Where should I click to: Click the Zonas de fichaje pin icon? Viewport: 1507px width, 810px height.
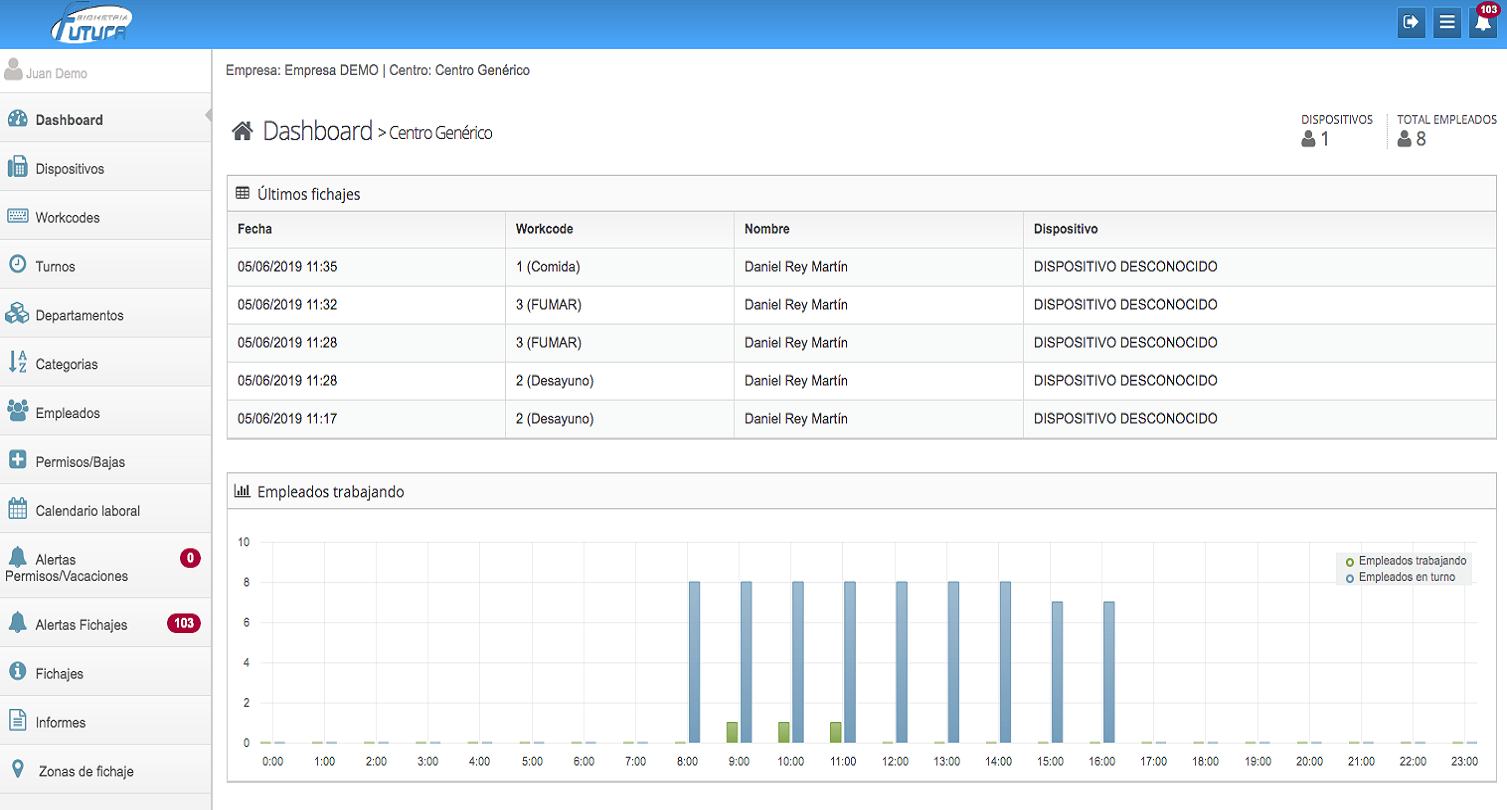click(x=17, y=769)
